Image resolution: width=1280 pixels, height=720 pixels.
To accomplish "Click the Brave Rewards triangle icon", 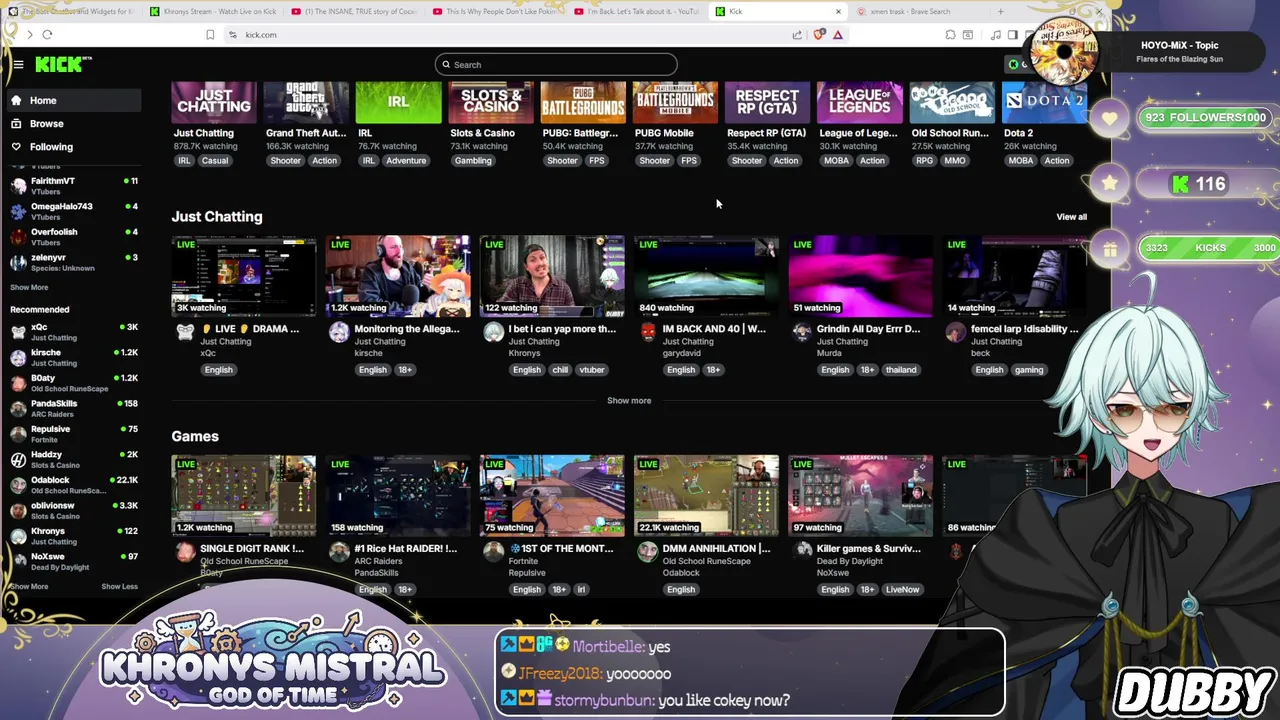I will coord(838,35).
